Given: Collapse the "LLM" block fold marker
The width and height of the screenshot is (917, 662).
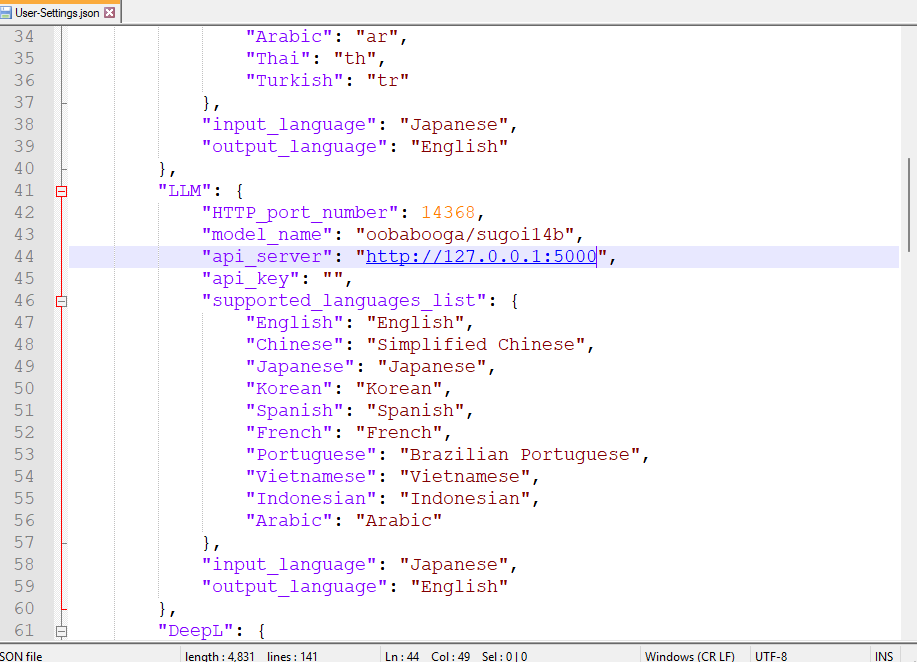Looking at the screenshot, I should 61,191.
